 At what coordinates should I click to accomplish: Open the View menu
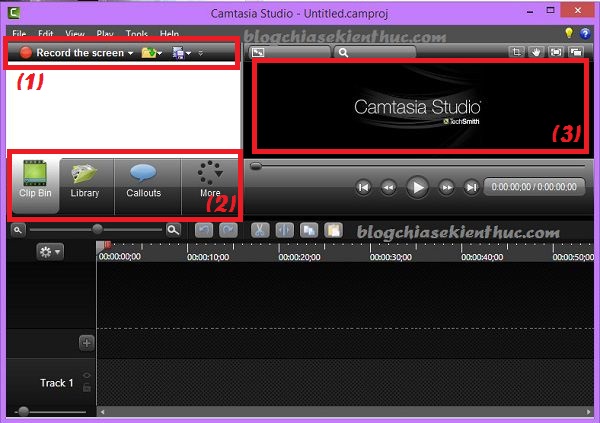coord(75,34)
